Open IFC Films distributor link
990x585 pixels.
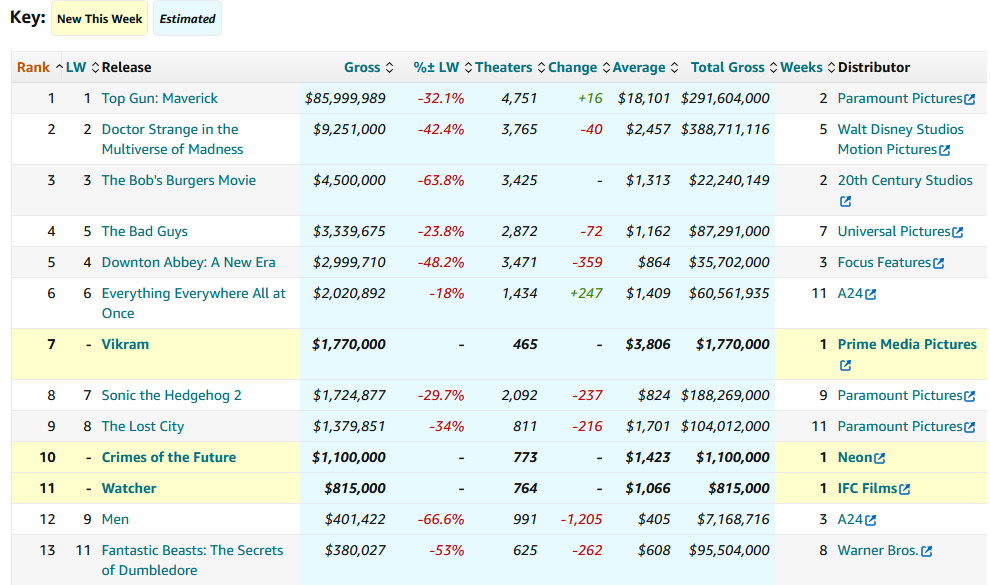(867, 488)
